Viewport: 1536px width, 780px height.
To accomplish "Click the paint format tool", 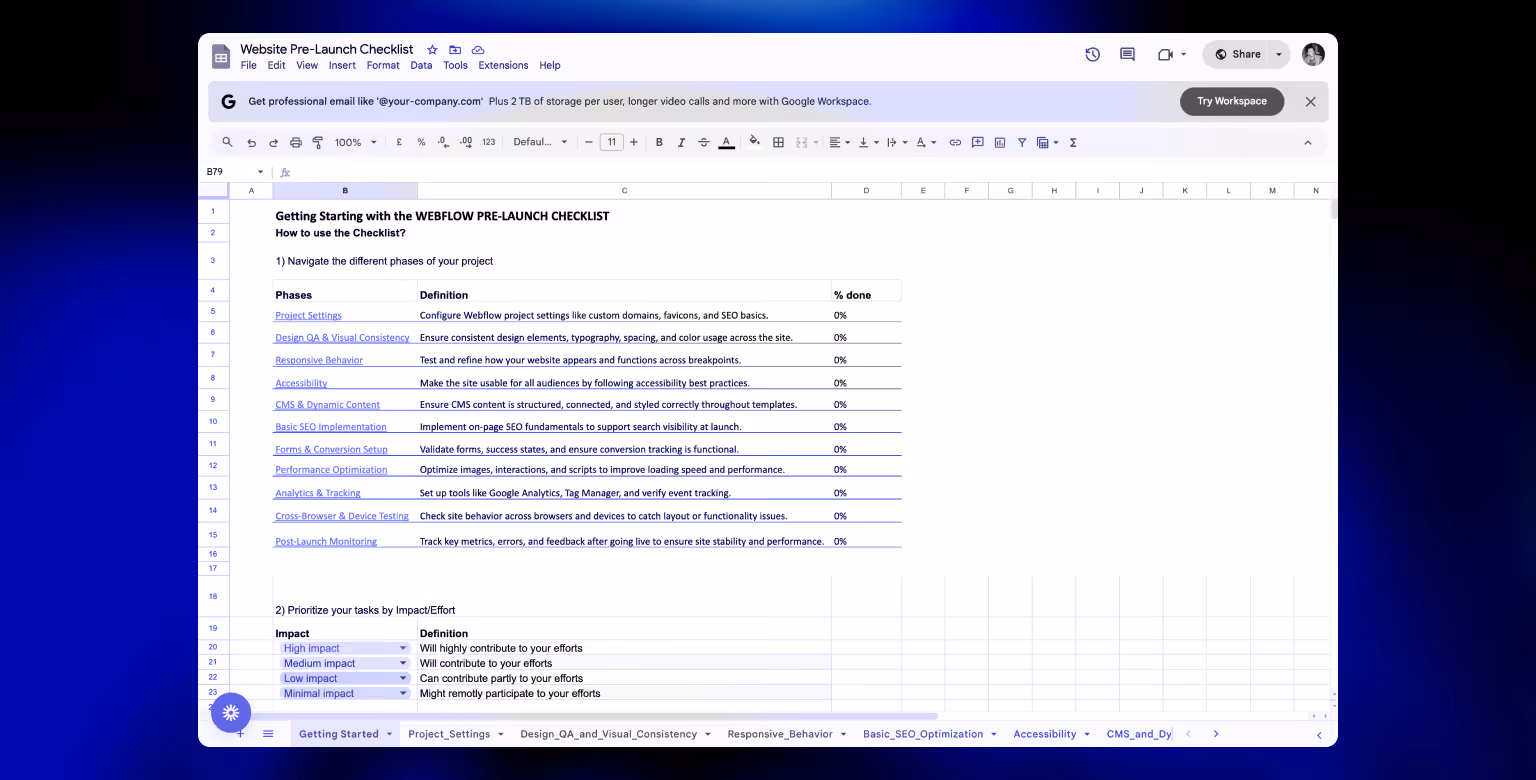I will 317,142.
